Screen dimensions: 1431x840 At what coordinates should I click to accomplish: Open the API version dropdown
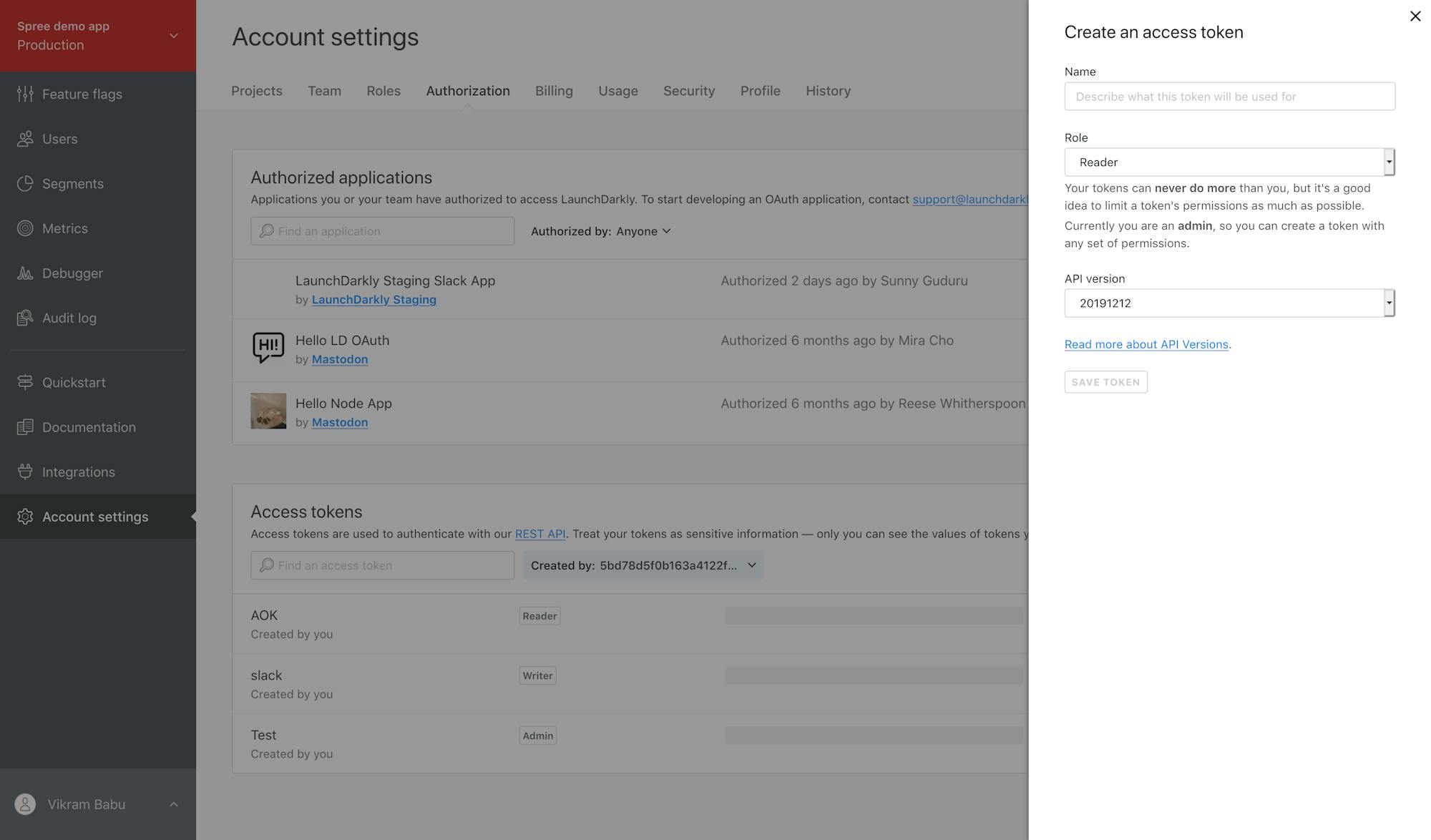(1229, 303)
